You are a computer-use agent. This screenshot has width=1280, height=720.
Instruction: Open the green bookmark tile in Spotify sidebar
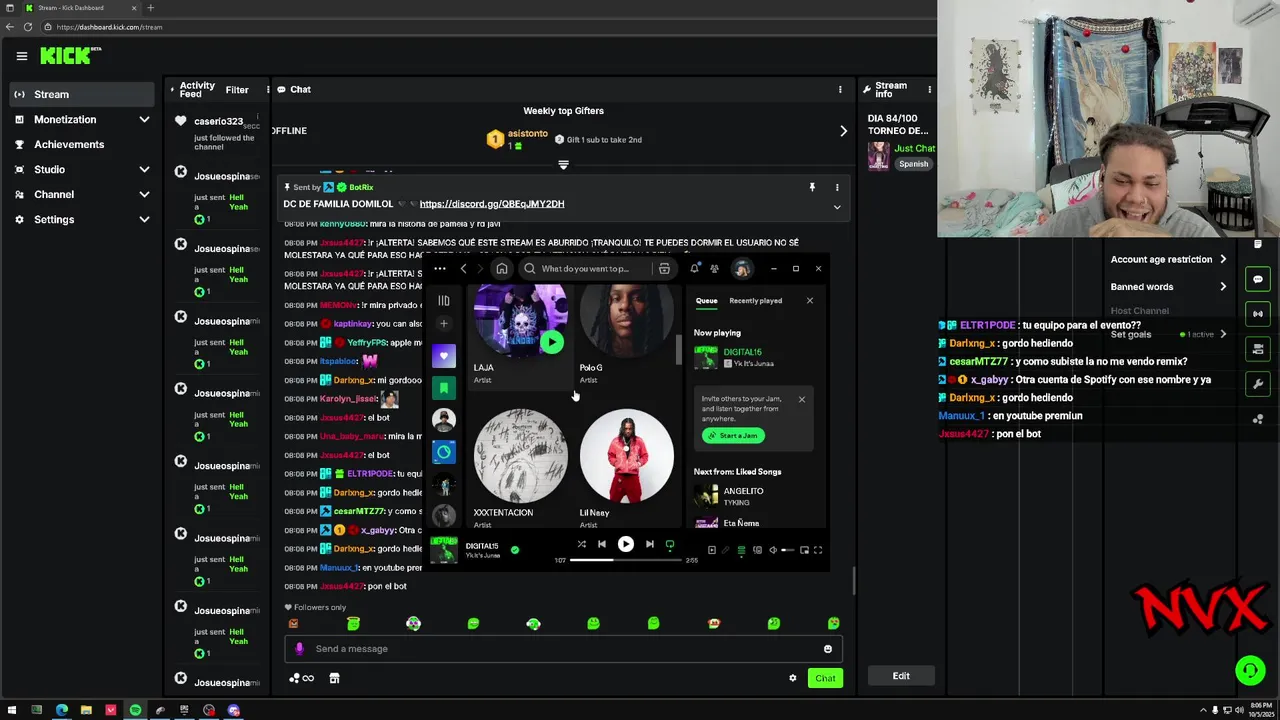tap(444, 388)
